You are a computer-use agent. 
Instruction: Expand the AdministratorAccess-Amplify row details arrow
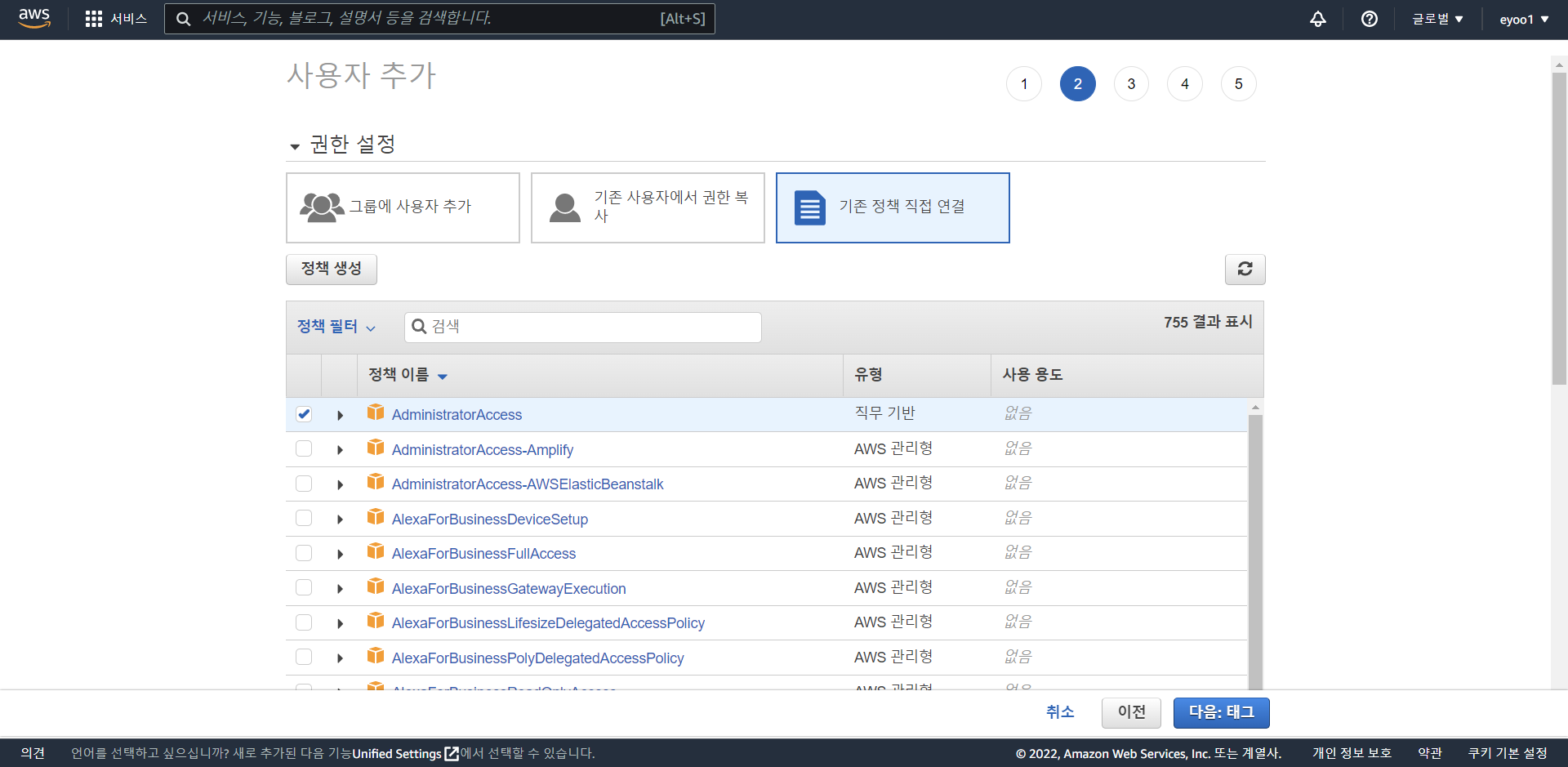point(340,450)
